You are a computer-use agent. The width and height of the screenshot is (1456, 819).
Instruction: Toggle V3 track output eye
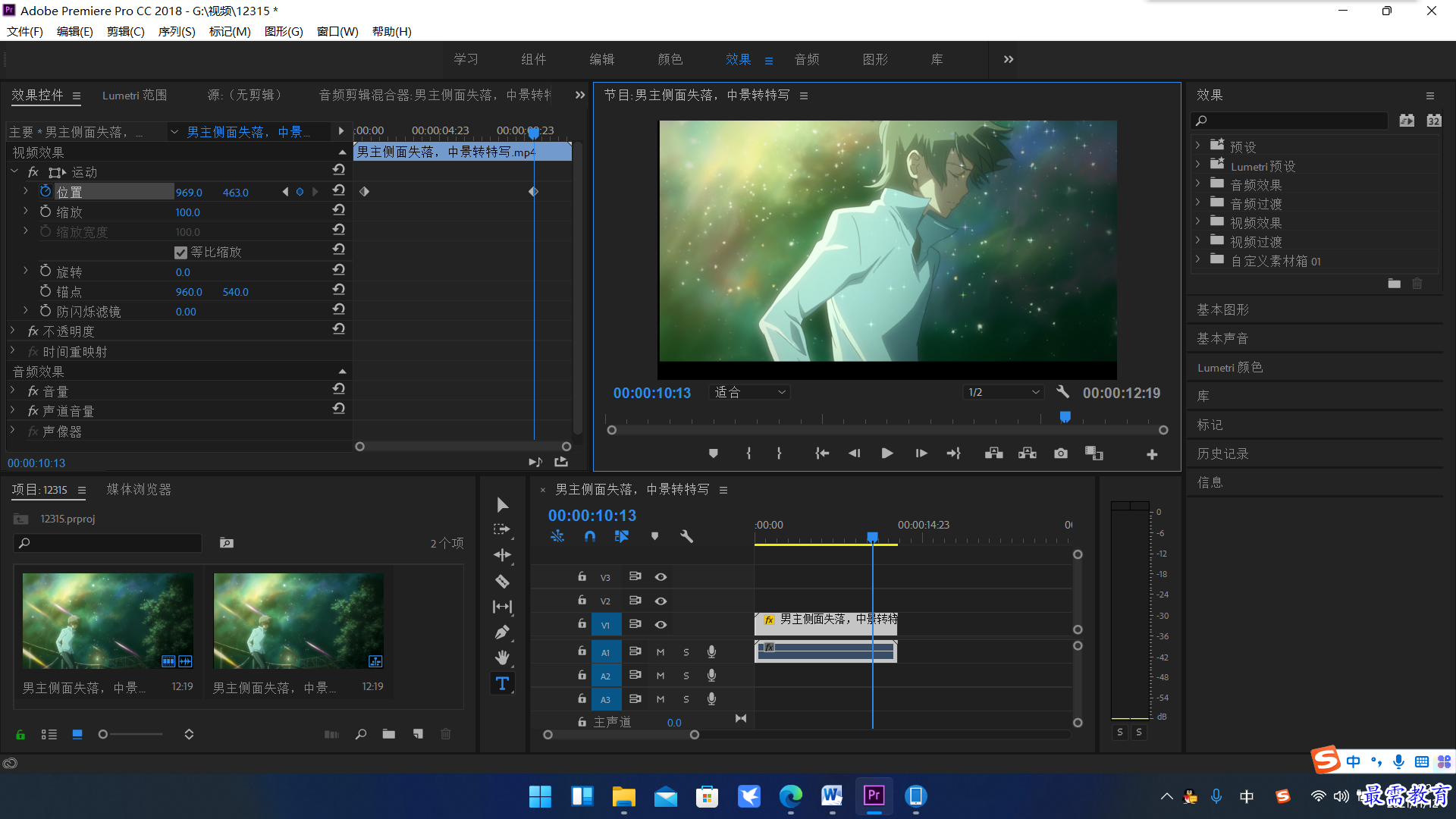[x=661, y=577]
